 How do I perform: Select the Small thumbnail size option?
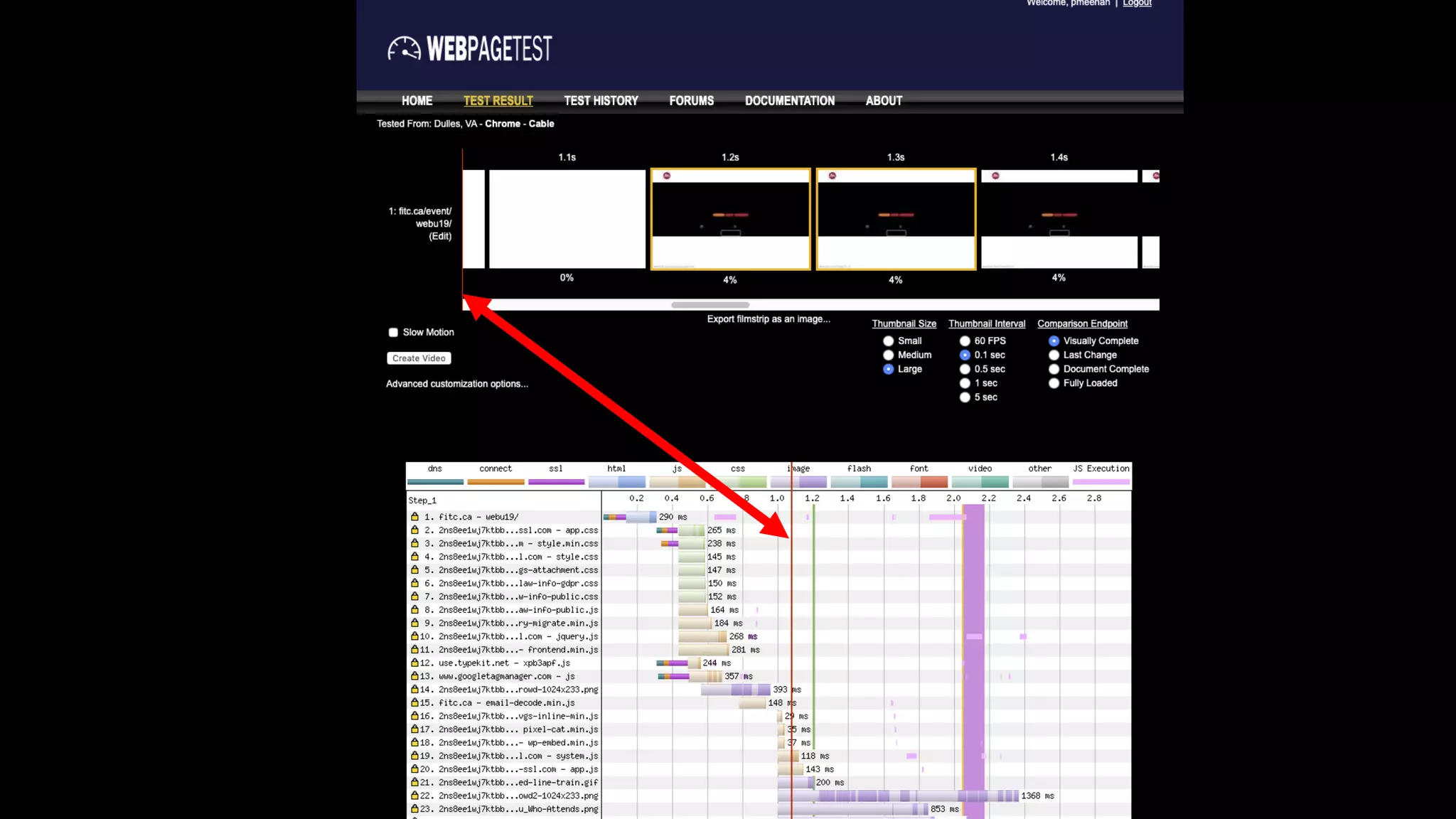coord(888,341)
